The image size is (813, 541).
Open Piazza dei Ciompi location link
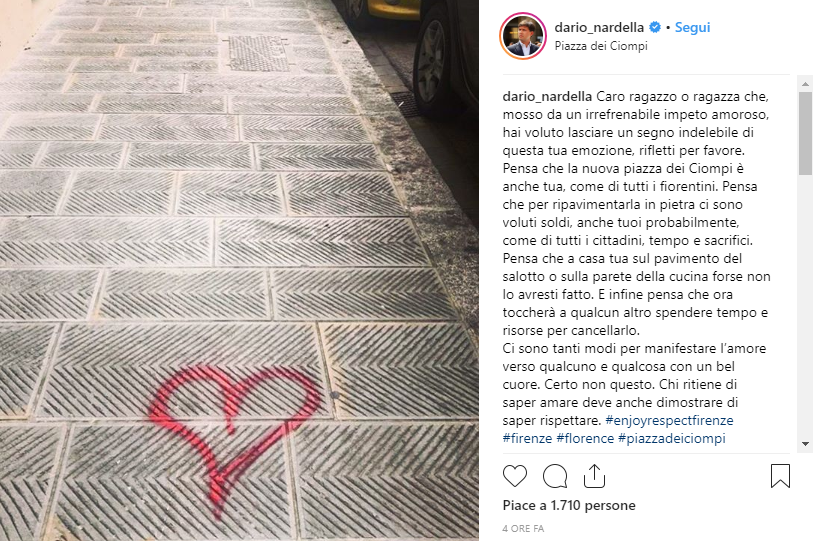coord(601,46)
